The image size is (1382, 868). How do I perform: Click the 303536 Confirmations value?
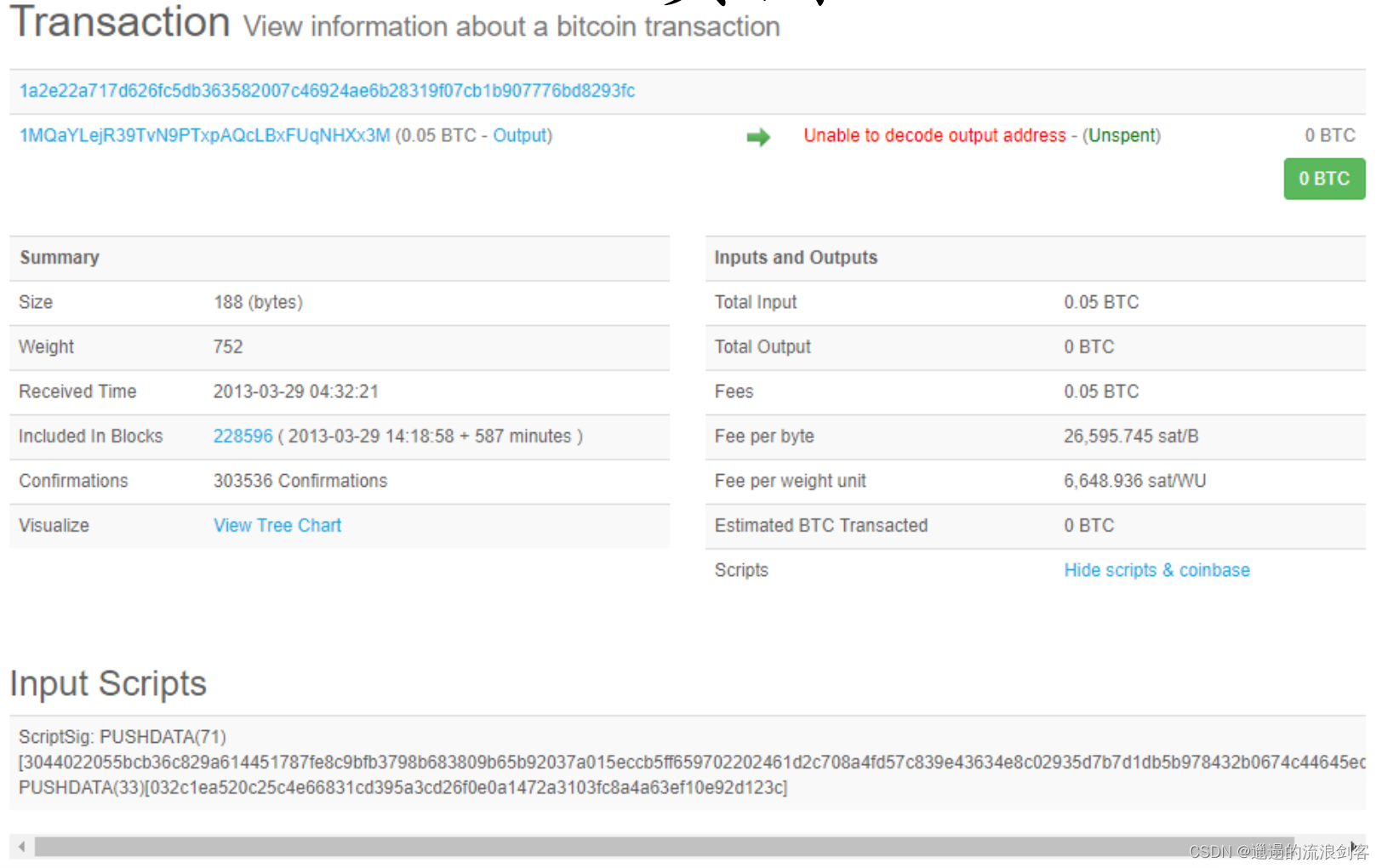pyautogui.click(x=300, y=481)
